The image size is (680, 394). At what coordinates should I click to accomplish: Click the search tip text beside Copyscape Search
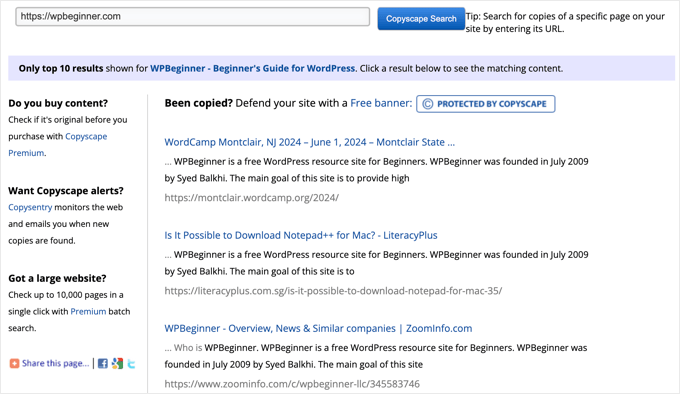(x=565, y=23)
